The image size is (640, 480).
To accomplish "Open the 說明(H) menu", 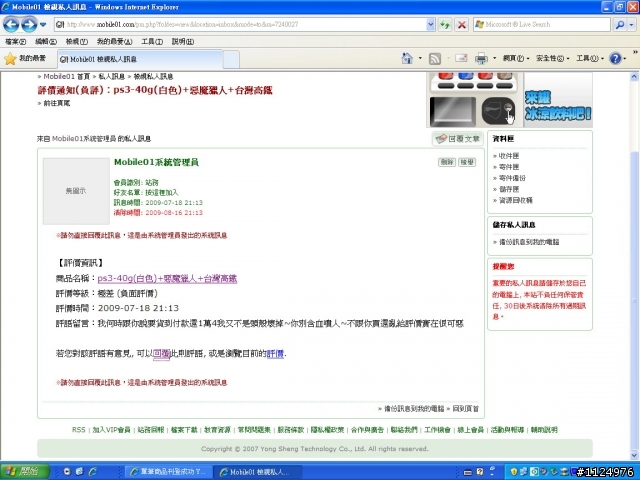I will (182, 41).
